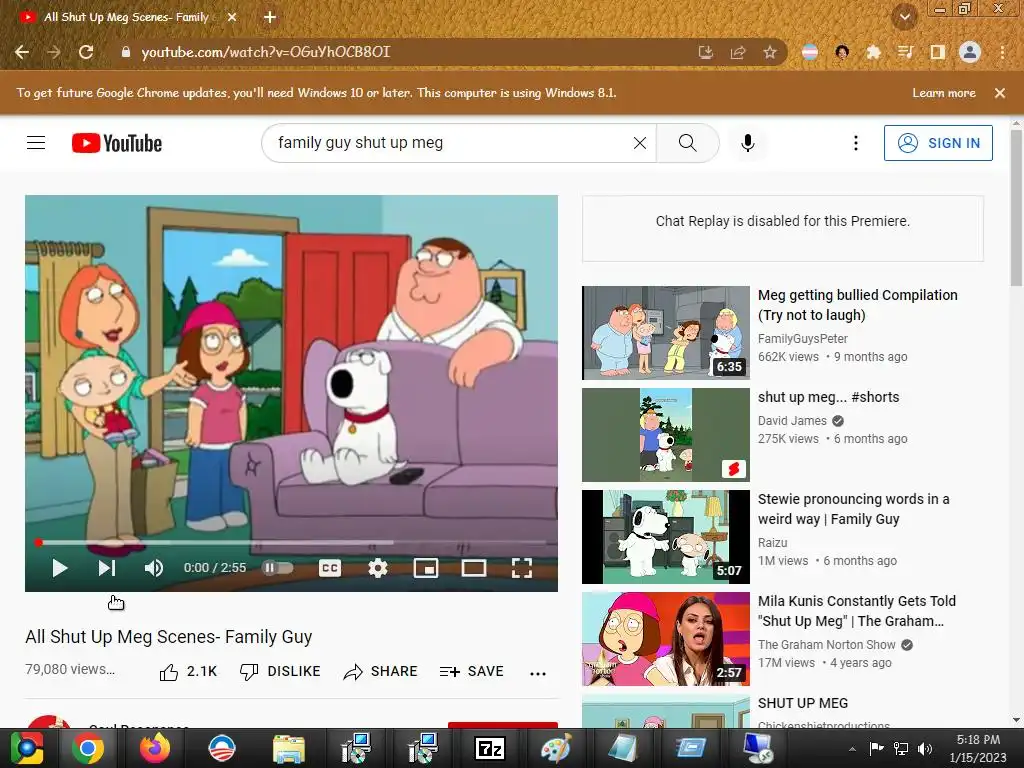Open Stewie pronouncing words video thumbnail
This screenshot has height=768, width=1024.
[665, 537]
